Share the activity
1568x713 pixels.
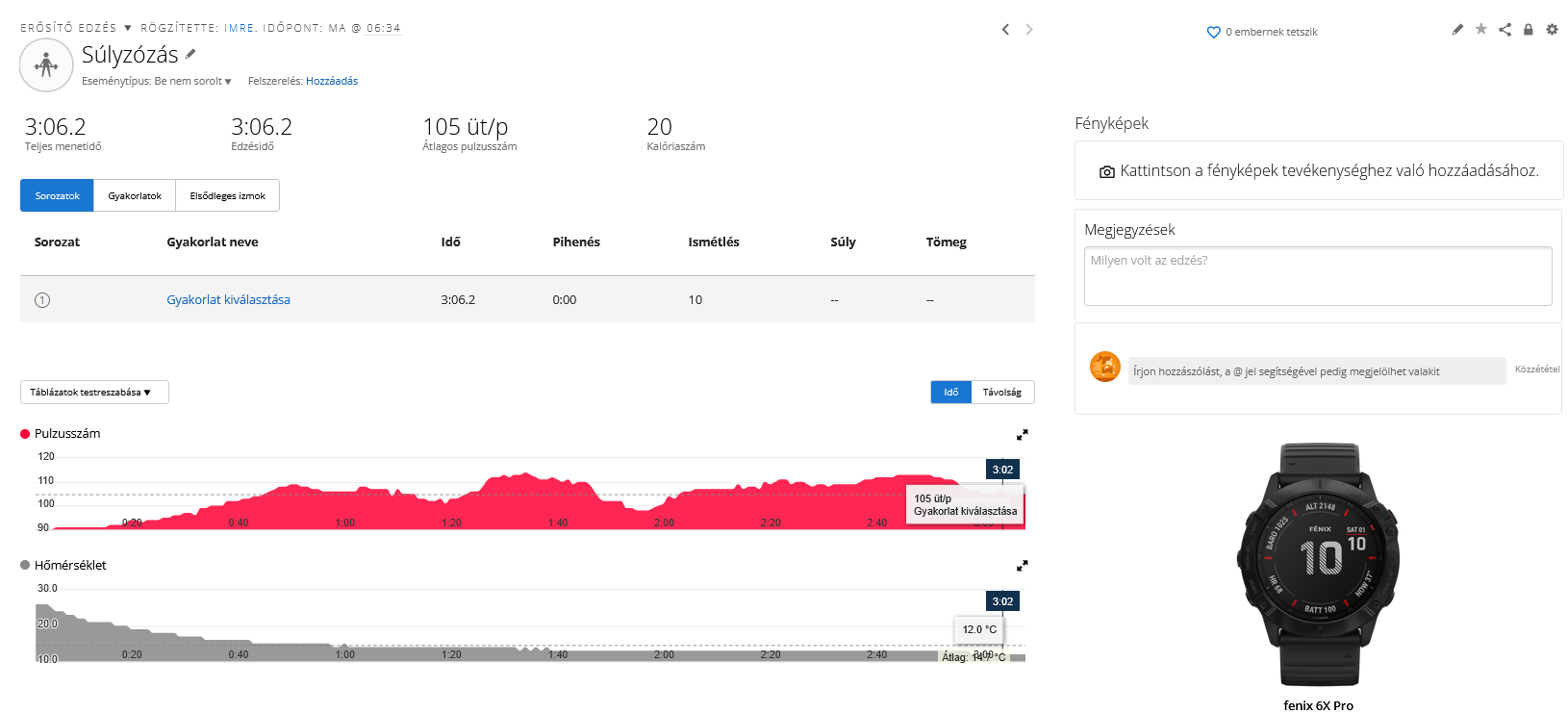pos(1505,30)
